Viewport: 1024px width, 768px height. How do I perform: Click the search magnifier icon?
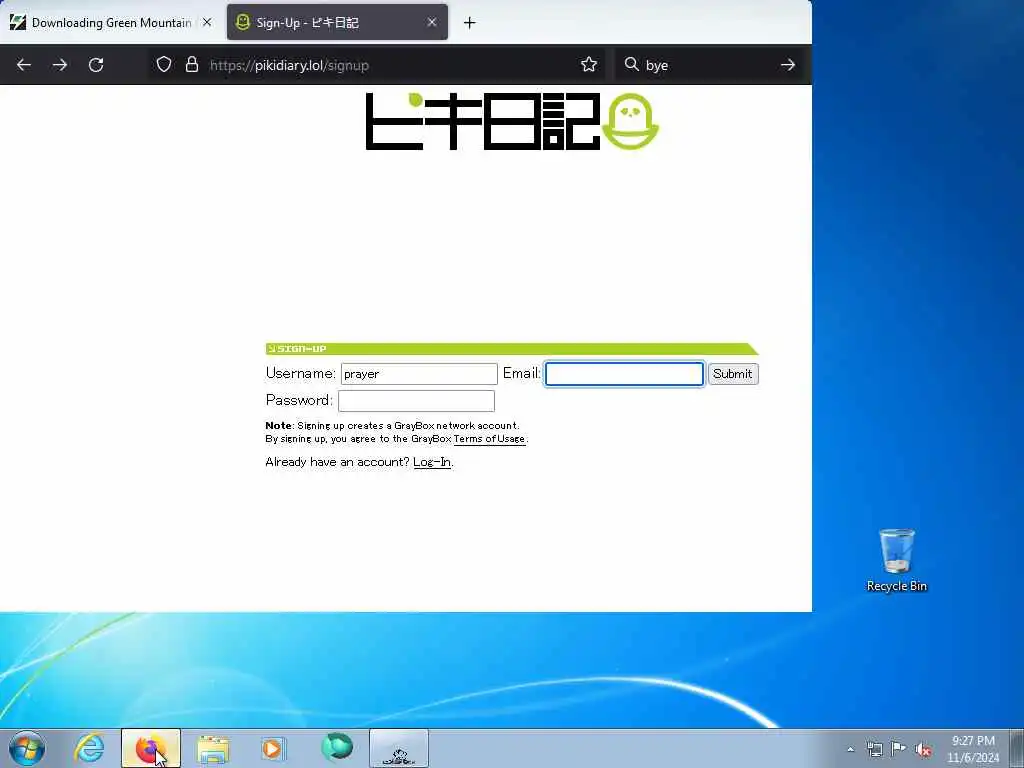631,64
